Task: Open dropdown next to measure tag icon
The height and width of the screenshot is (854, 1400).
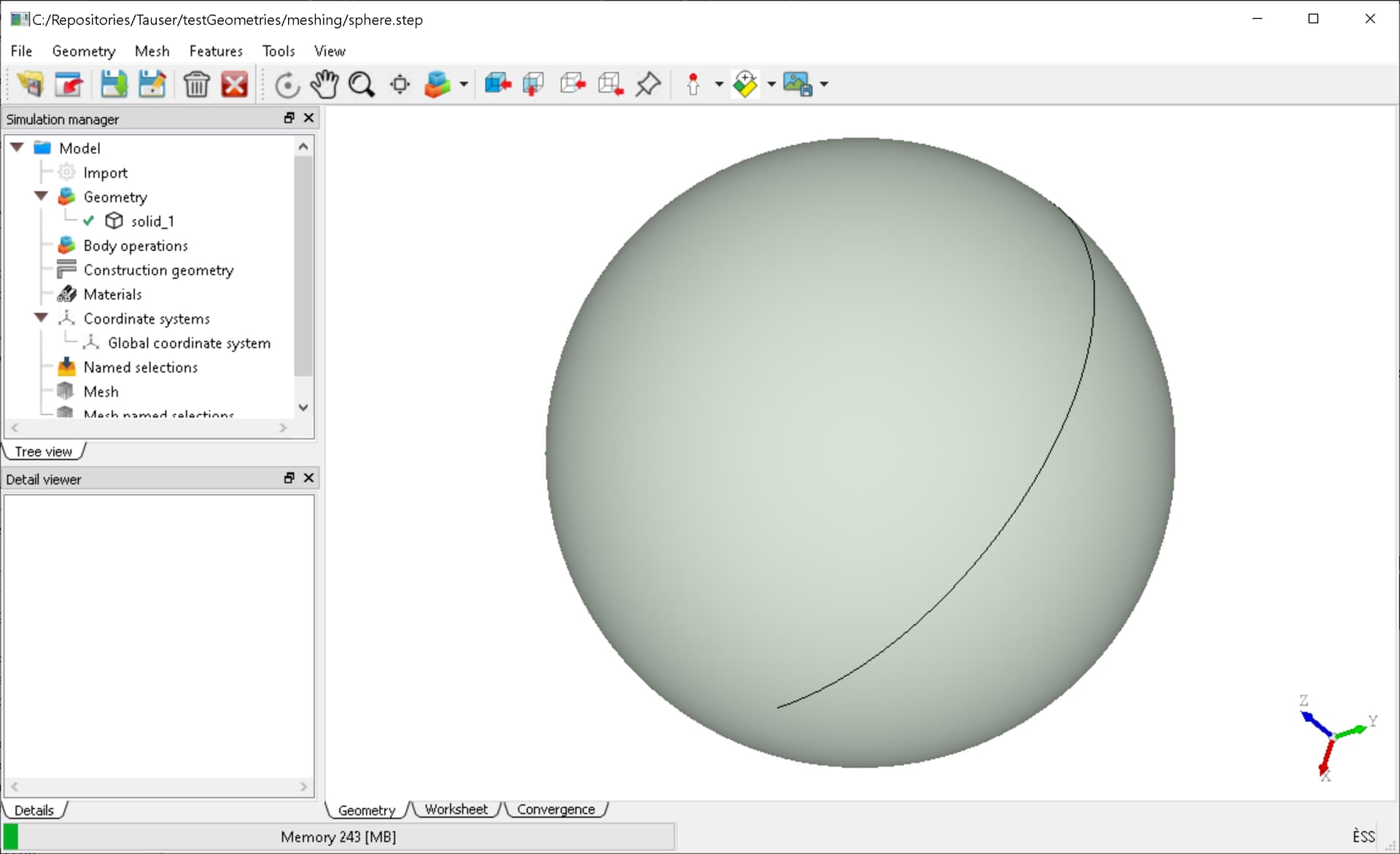Action: point(771,85)
